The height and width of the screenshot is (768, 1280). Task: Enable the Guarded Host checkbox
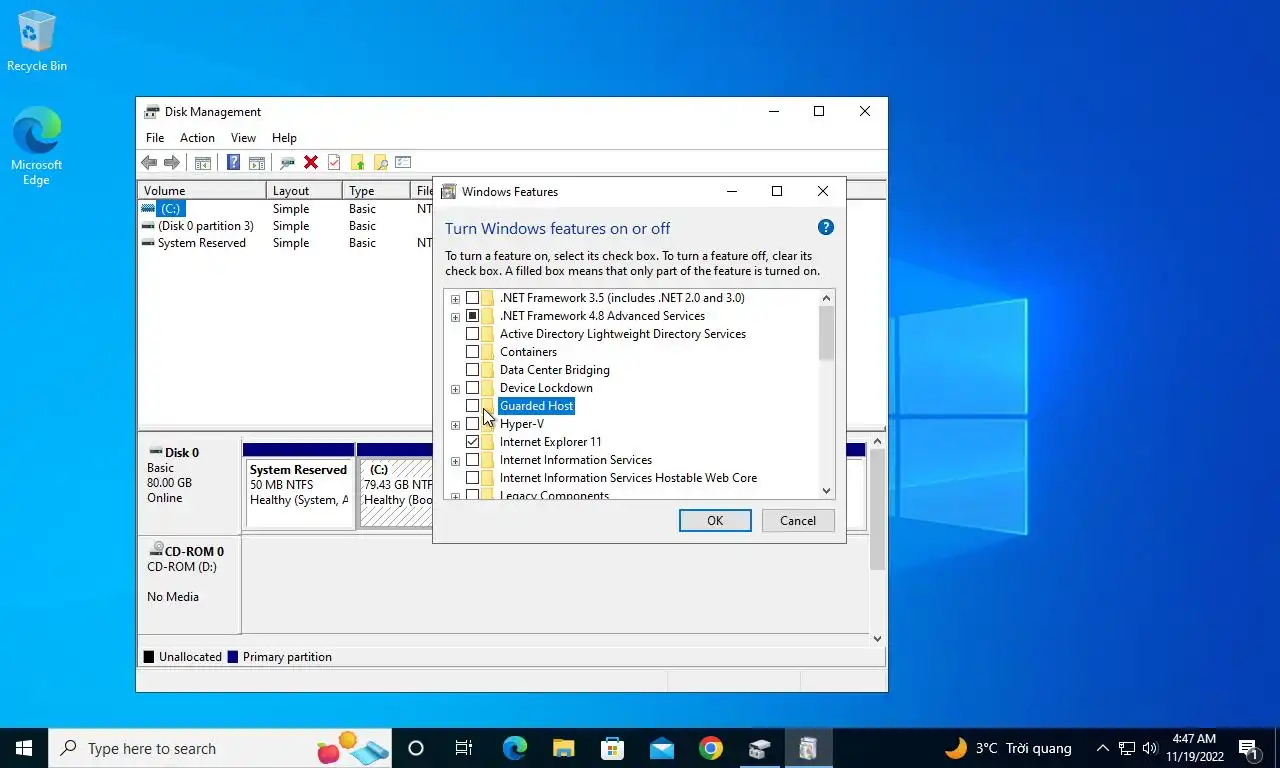click(472, 406)
